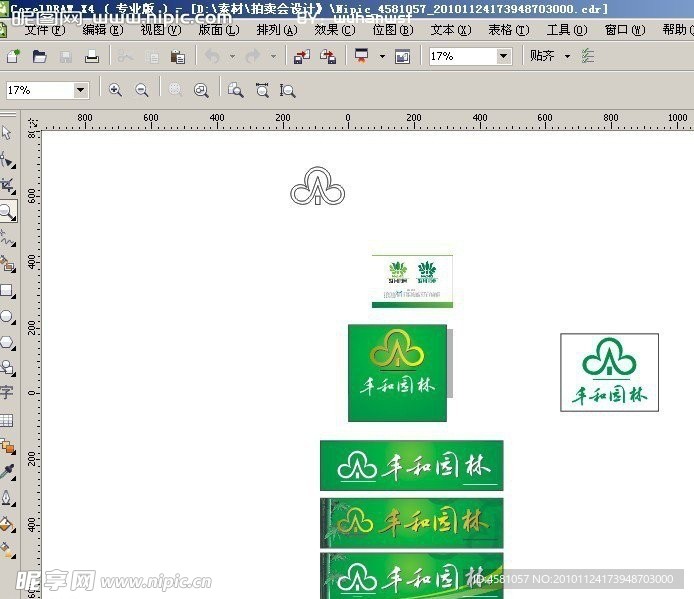Screen dimensions: 694x599
Task: Open the 排列(A) menu
Action: 277,30
